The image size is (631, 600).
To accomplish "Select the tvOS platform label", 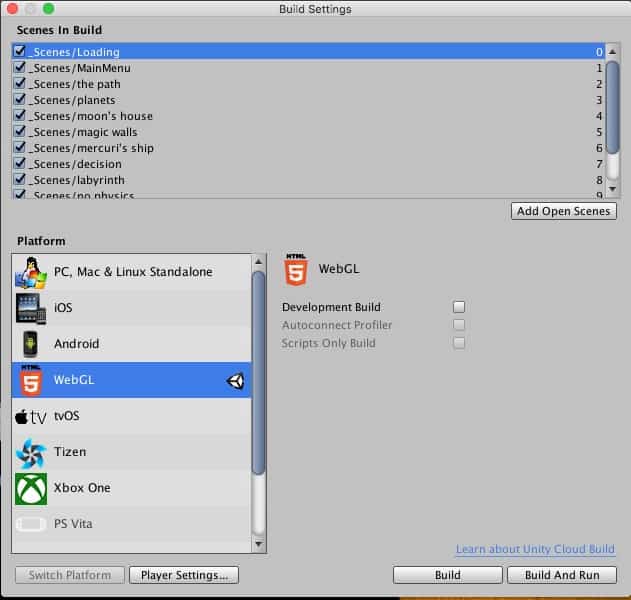I will click(67, 416).
